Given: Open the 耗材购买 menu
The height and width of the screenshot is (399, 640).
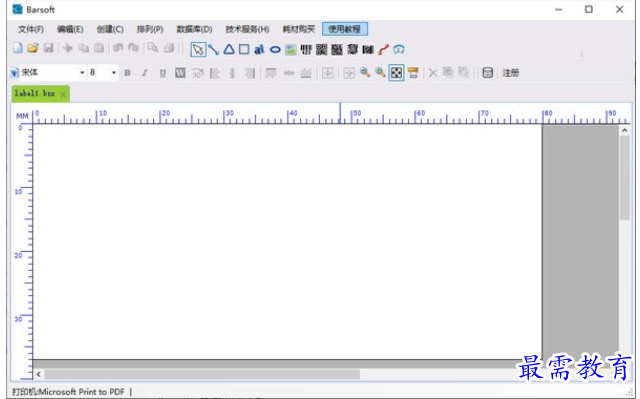Looking at the screenshot, I should coord(299,29).
